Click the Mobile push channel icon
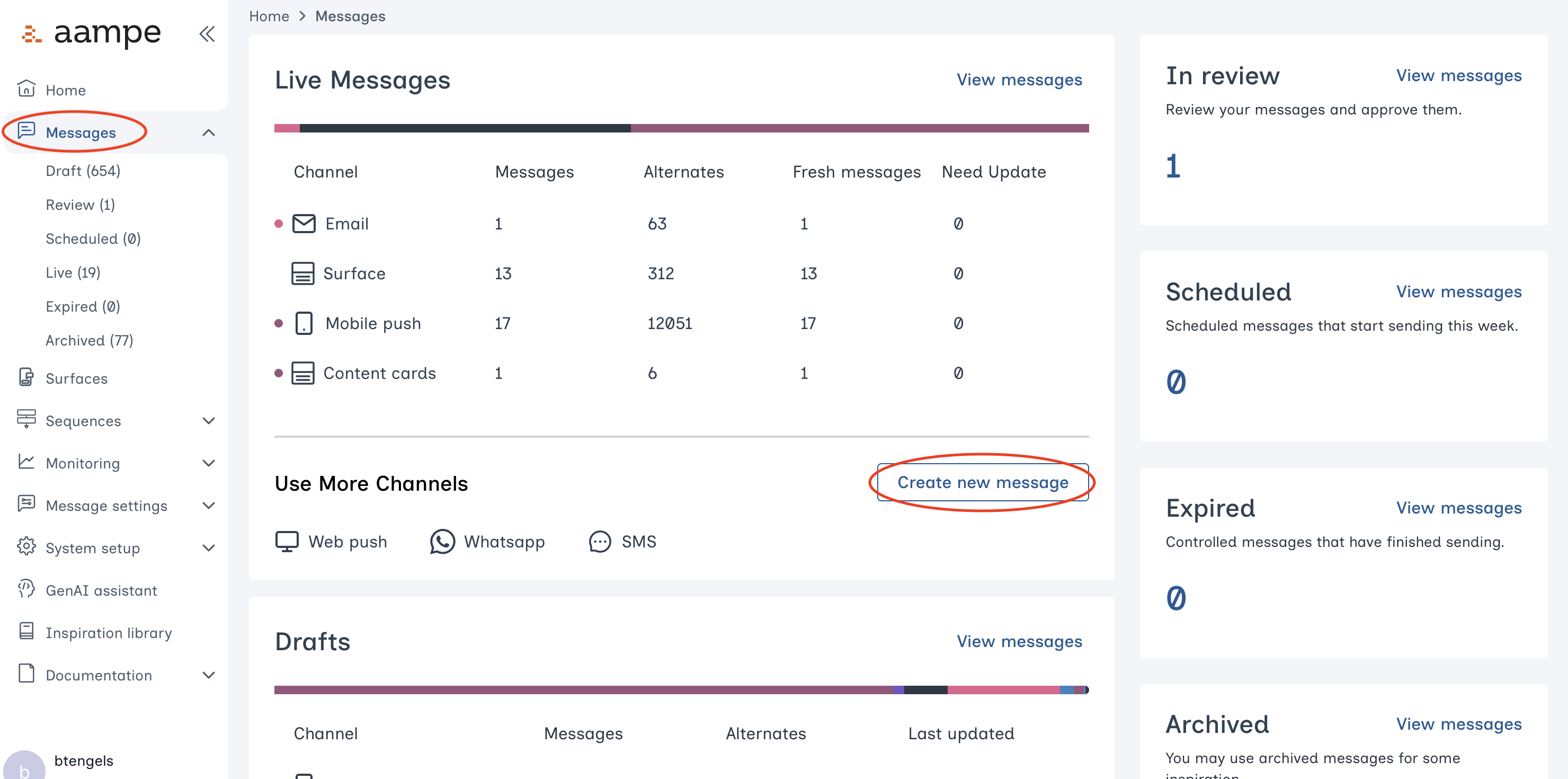The height and width of the screenshot is (779, 1568). click(304, 323)
